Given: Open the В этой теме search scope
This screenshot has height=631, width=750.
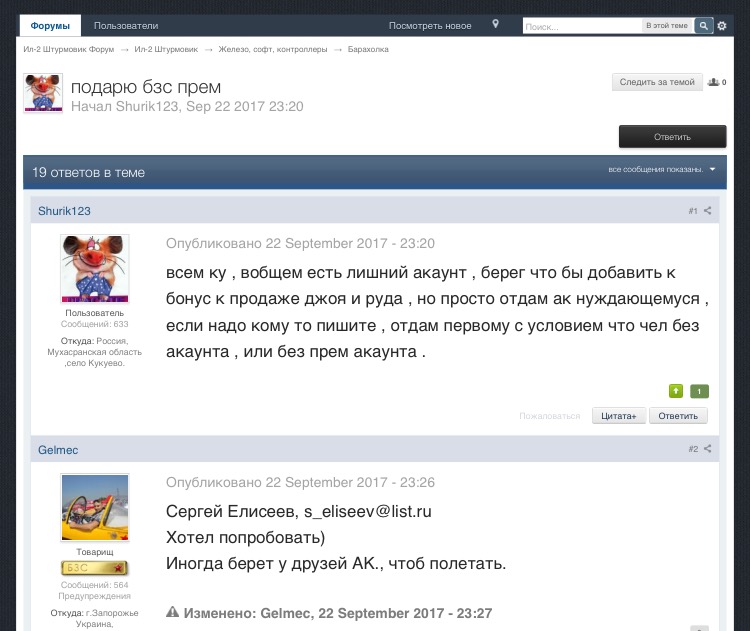Looking at the screenshot, I should tap(667, 25).
